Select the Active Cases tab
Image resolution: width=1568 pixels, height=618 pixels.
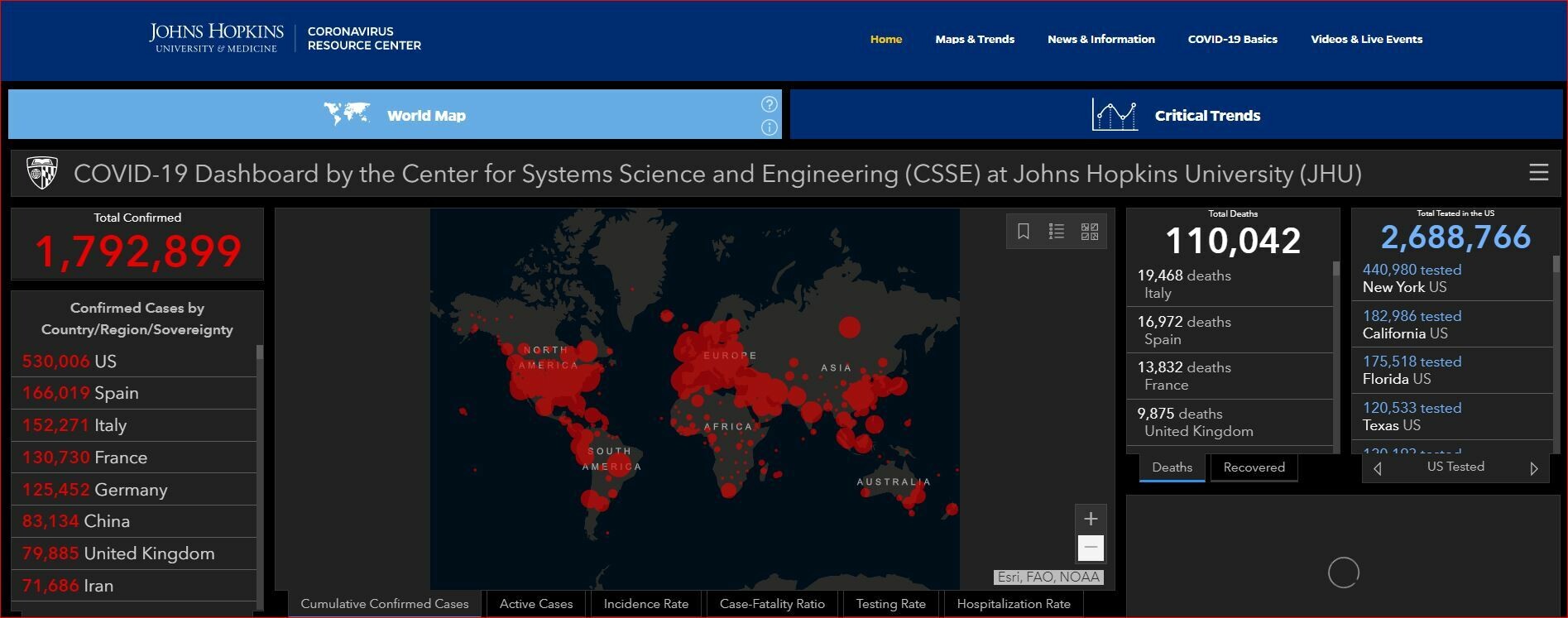click(x=536, y=604)
